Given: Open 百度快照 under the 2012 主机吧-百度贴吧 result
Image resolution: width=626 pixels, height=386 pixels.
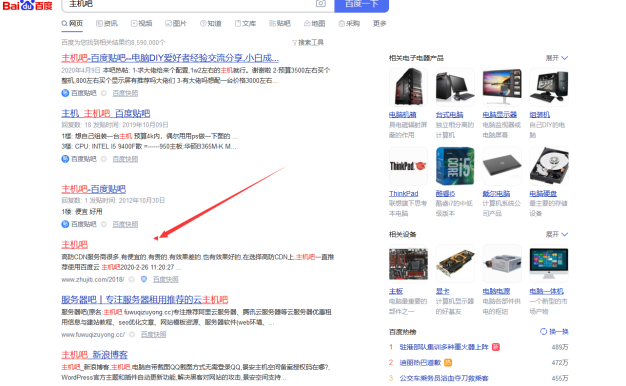Looking at the screenshot, I should [125, 224].
